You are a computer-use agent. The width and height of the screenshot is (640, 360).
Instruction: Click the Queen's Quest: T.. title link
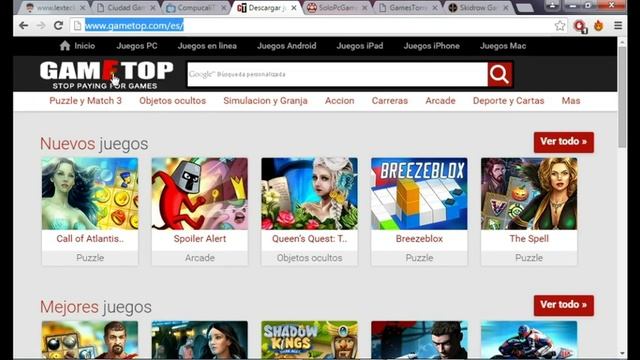(309, 239)
